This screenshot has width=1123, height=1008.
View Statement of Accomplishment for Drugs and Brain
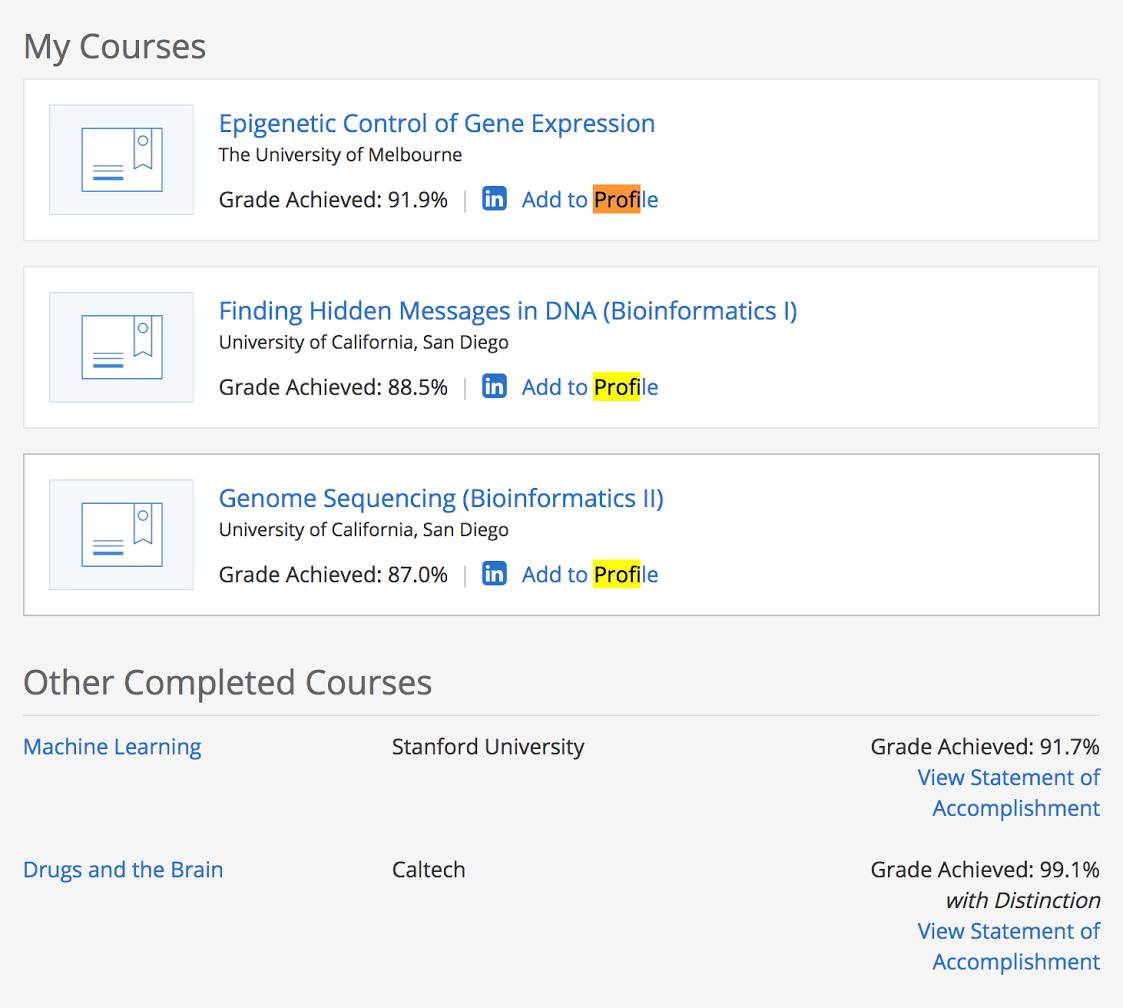pyautogui.click(x=1008, y=946)
